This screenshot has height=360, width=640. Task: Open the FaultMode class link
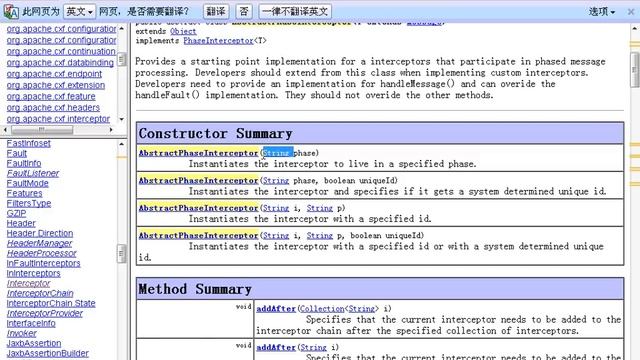tap(27, 183)
